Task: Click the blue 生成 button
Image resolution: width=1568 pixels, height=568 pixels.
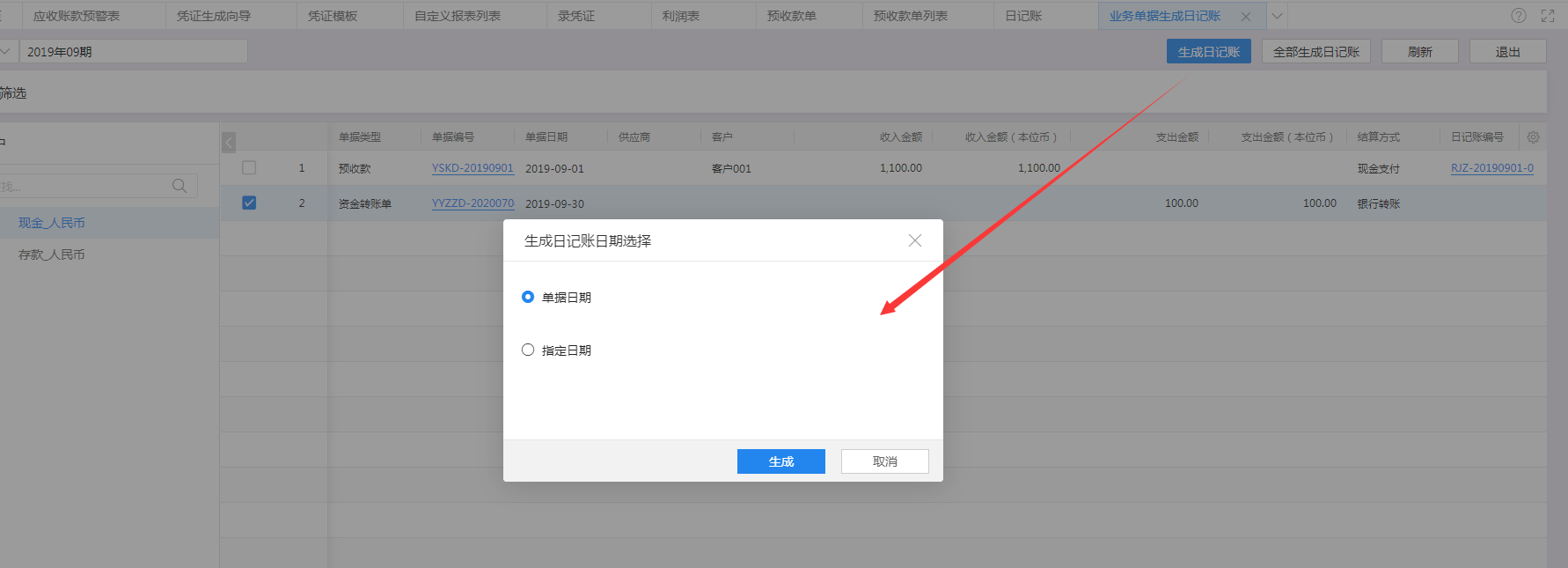Action: pyautogui.click(x=781, y=461)
